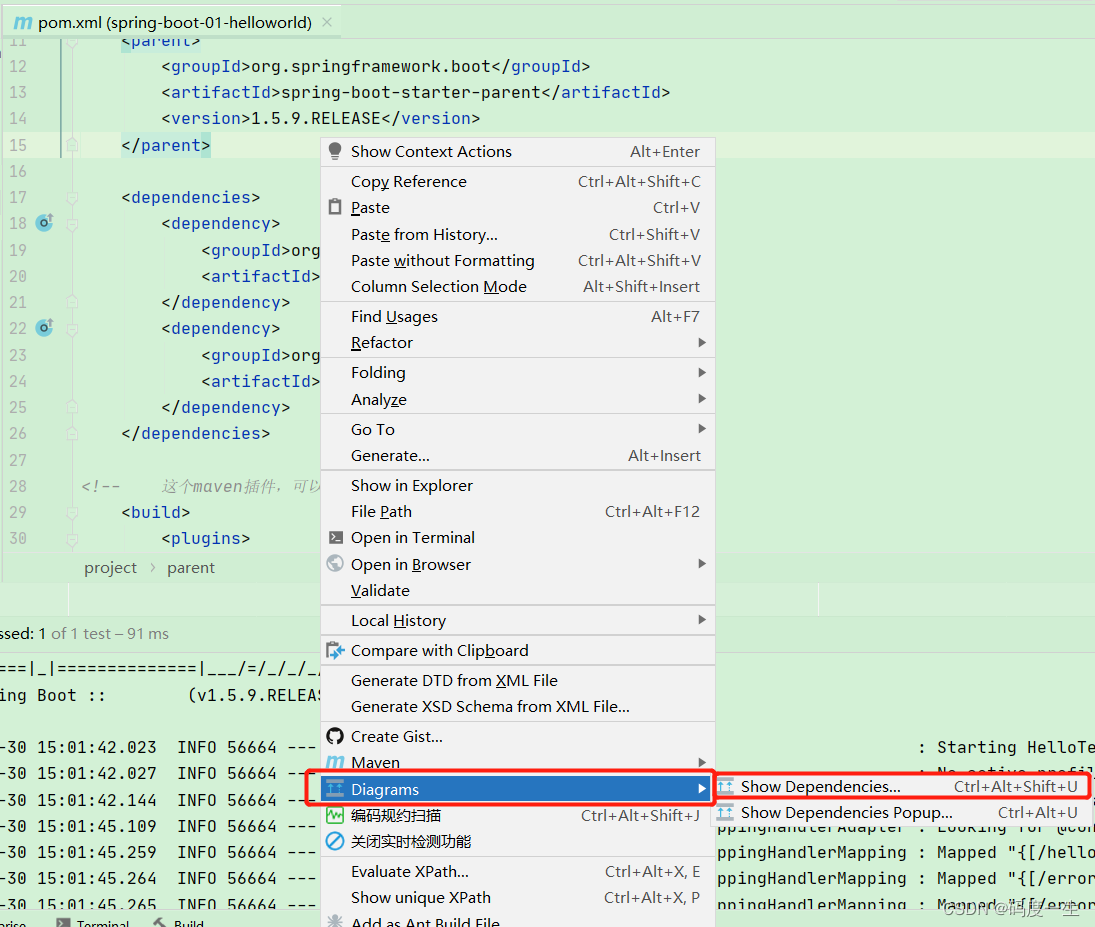Choose Generate DTD from XML File
This screenshot has height=927, width=1095.
pos(517,680)
